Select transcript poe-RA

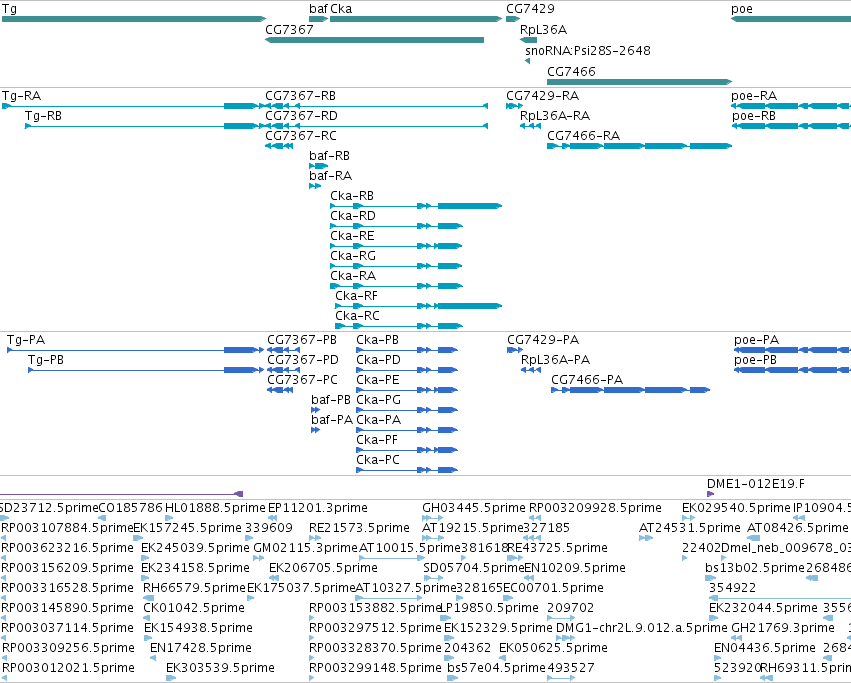(754, 96)
